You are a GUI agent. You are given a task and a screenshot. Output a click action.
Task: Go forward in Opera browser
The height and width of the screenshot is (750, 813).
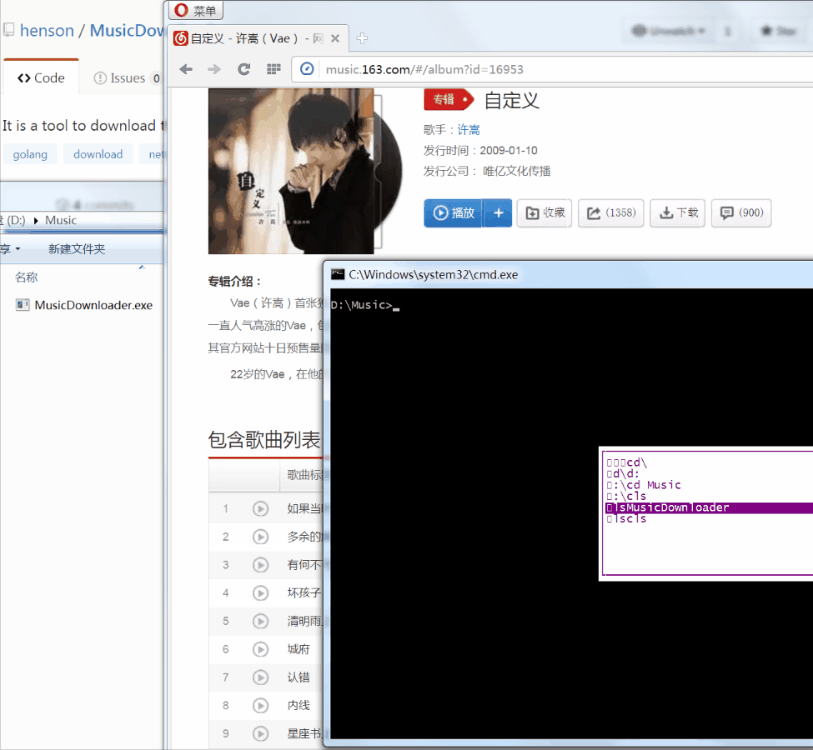point(214,69)
